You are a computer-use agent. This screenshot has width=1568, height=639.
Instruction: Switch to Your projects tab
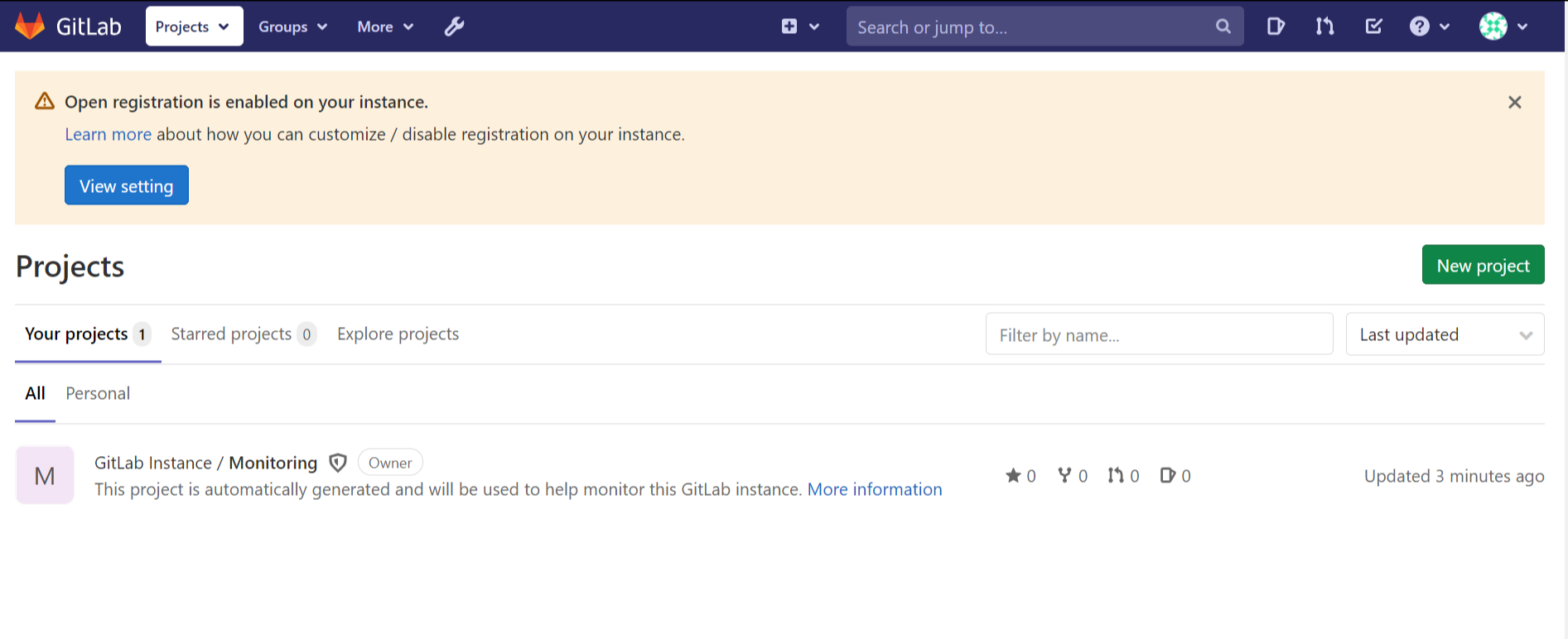coord(88,334)
